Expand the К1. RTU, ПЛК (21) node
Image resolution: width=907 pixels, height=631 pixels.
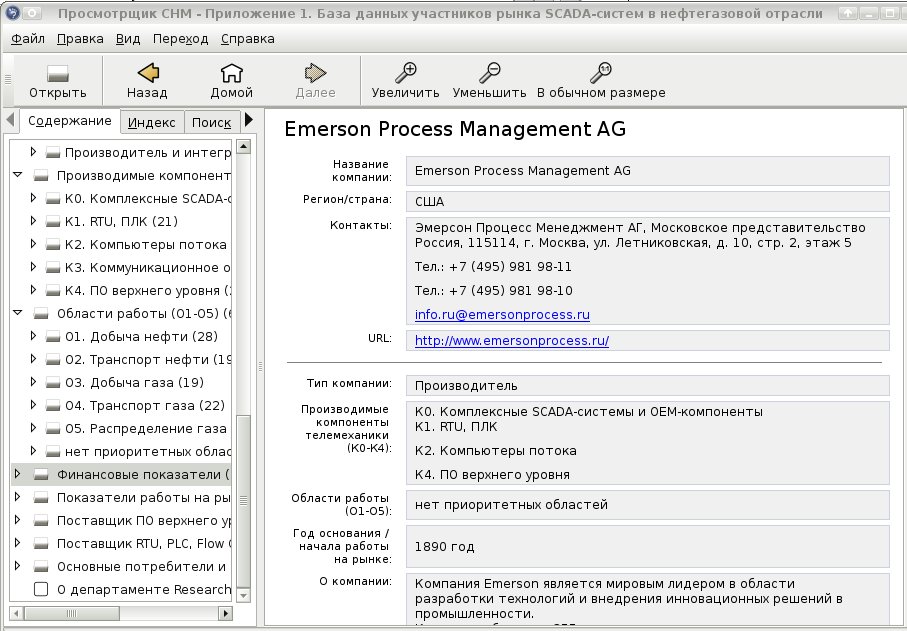(x=33, y=221)
